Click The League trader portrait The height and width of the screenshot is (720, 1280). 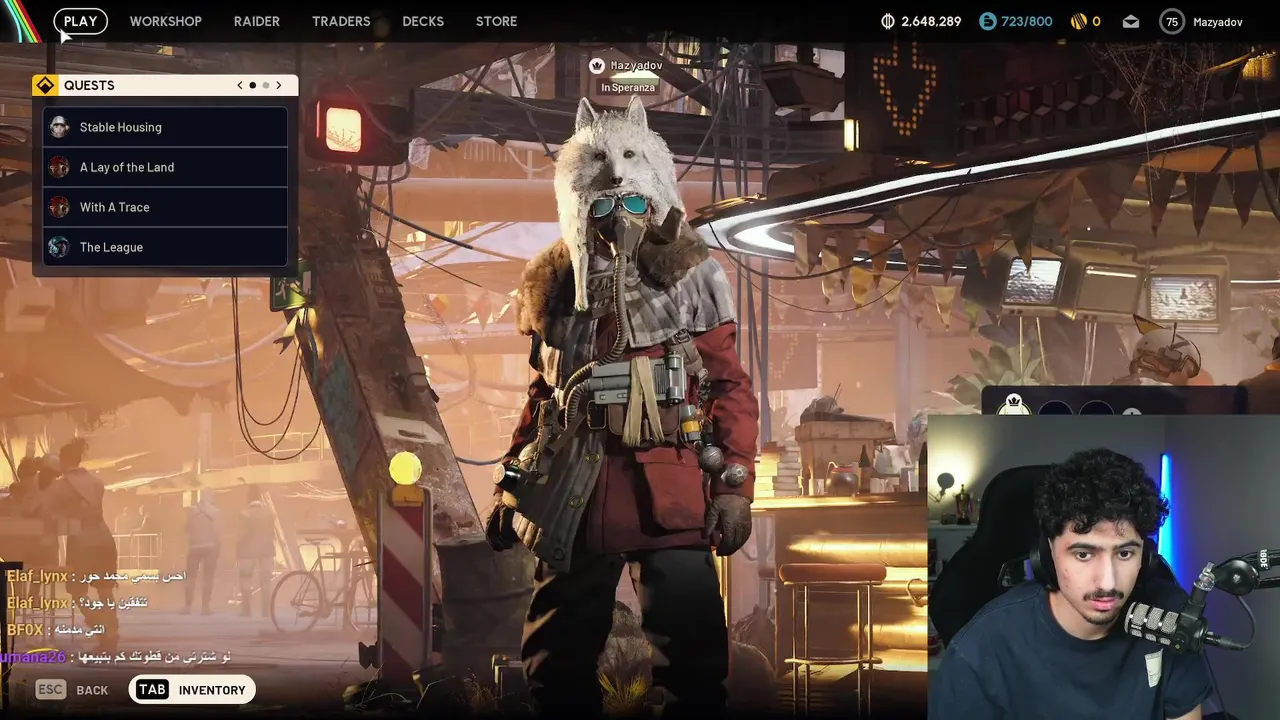[x=59, y=247]
